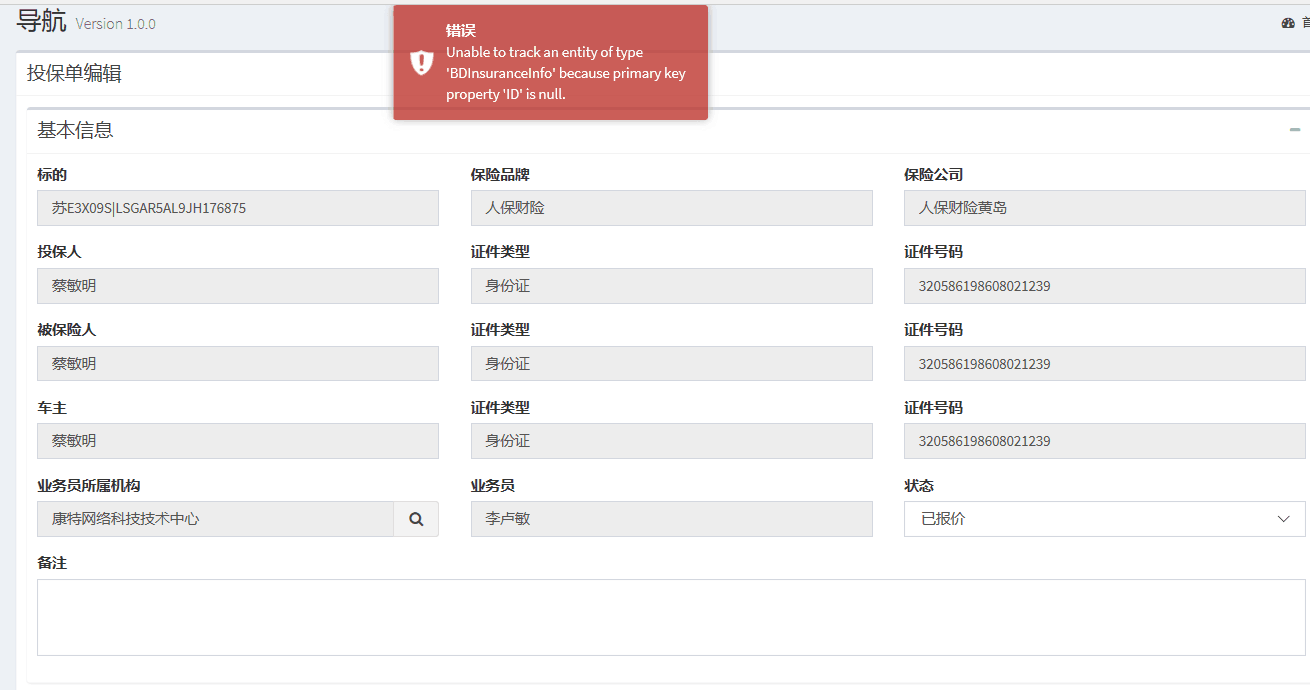Click the 保险公司 field showing 人保财险黄岛
1310x690 pixels.
[1104, 208]
